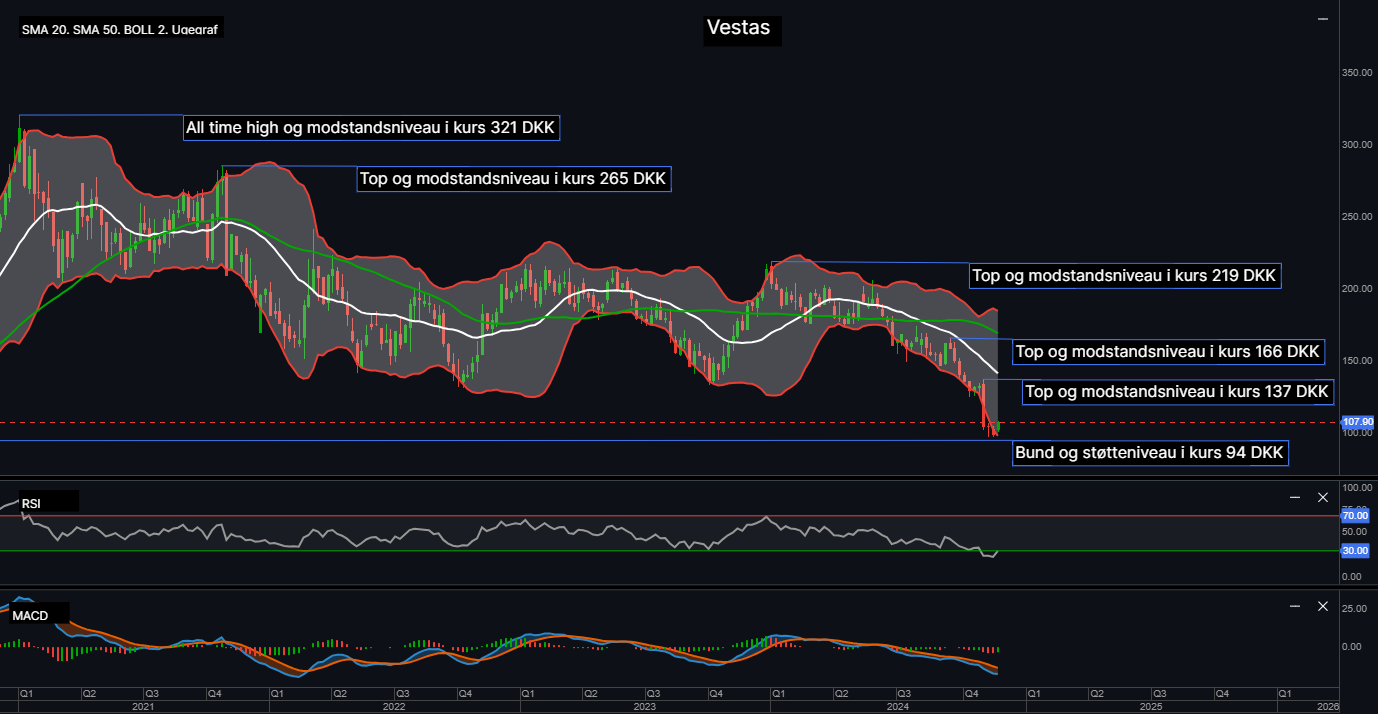Click the 200.00 price axis value
The width and height of the screenshot is (1378, 714).
click(x=1357, y=289)
